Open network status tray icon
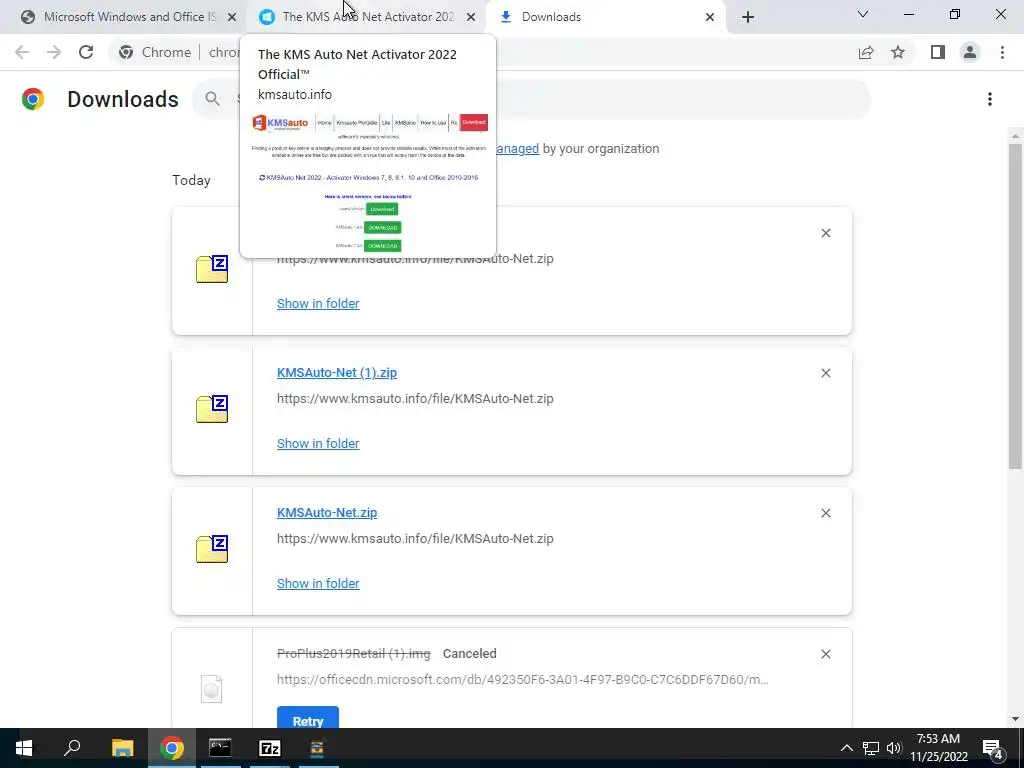This screenshot has height=768, width=1024. click(871, 748)
